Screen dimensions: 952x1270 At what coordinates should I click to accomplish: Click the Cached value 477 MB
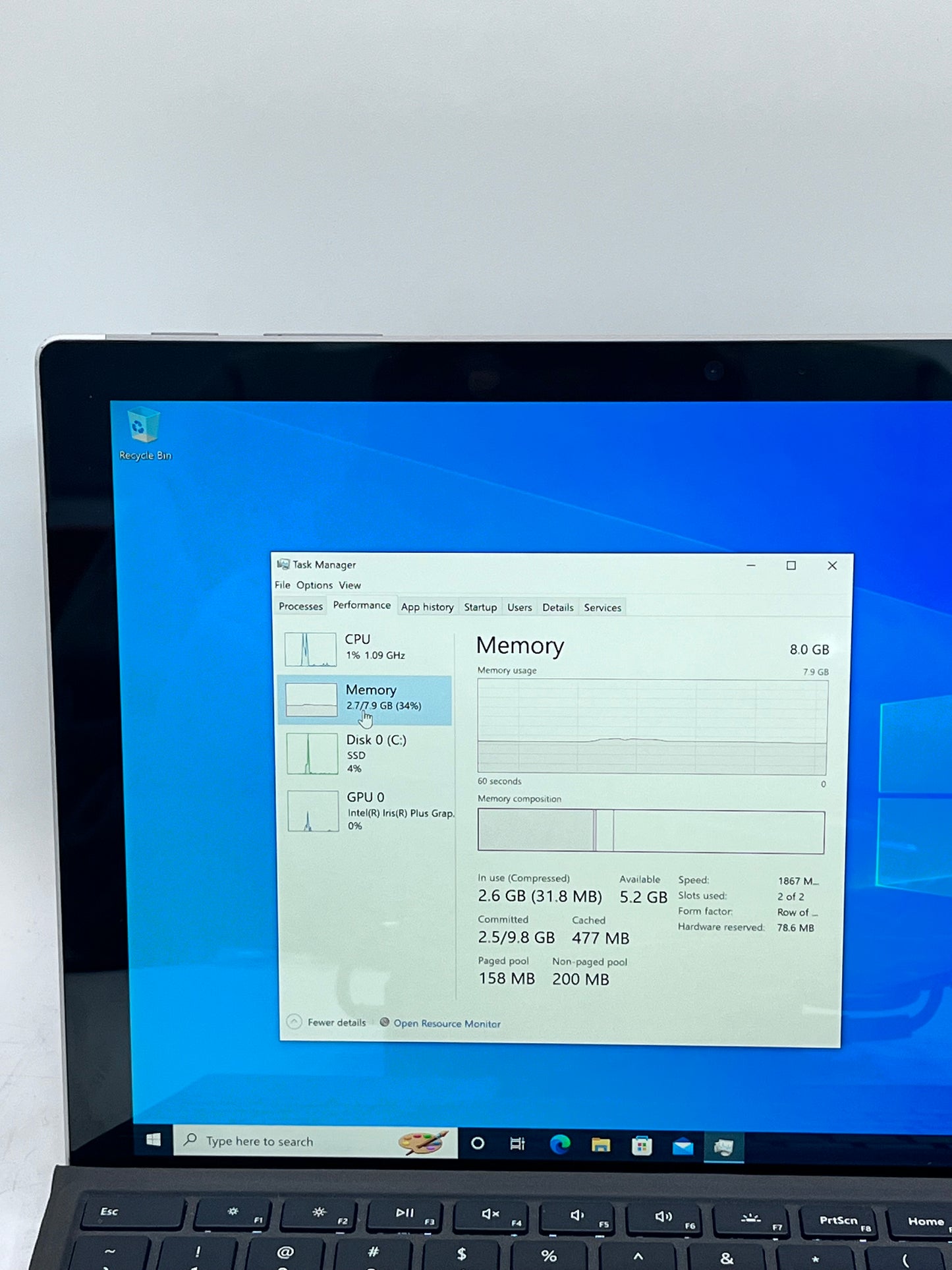pos(600,938)
